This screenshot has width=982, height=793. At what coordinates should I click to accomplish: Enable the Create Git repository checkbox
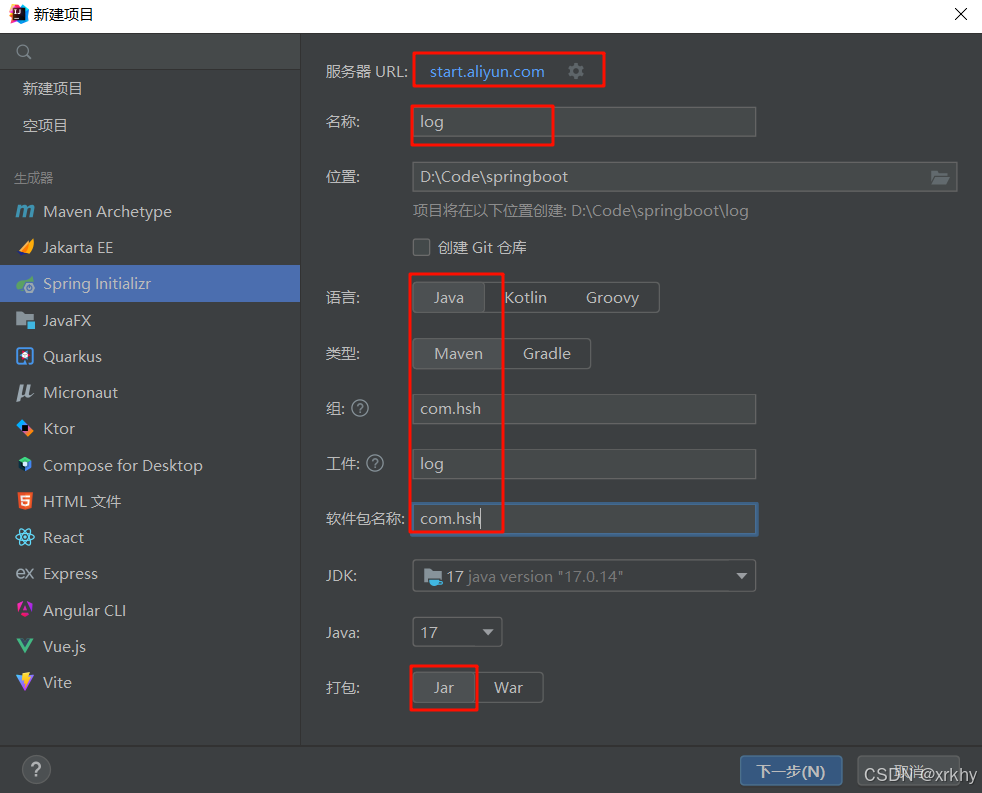point(421,247)
